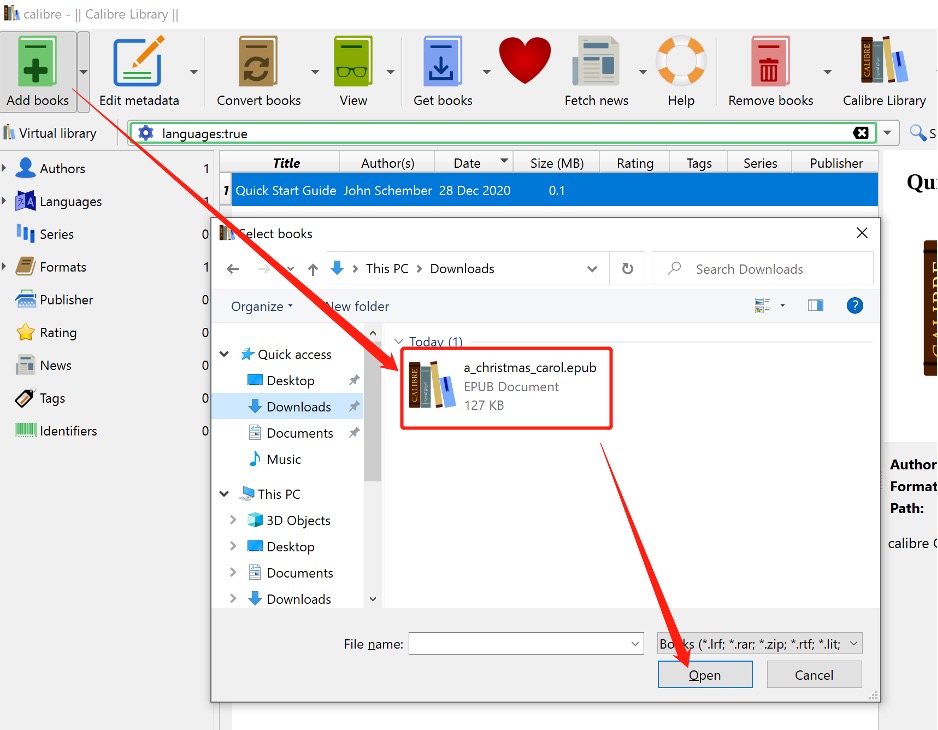
Task: Close the Select books dialog
Action: coord(861,233)
